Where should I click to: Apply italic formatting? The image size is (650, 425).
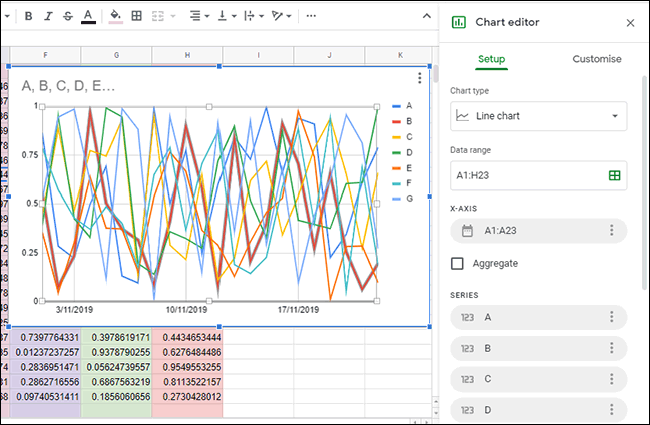click(48, 16)
